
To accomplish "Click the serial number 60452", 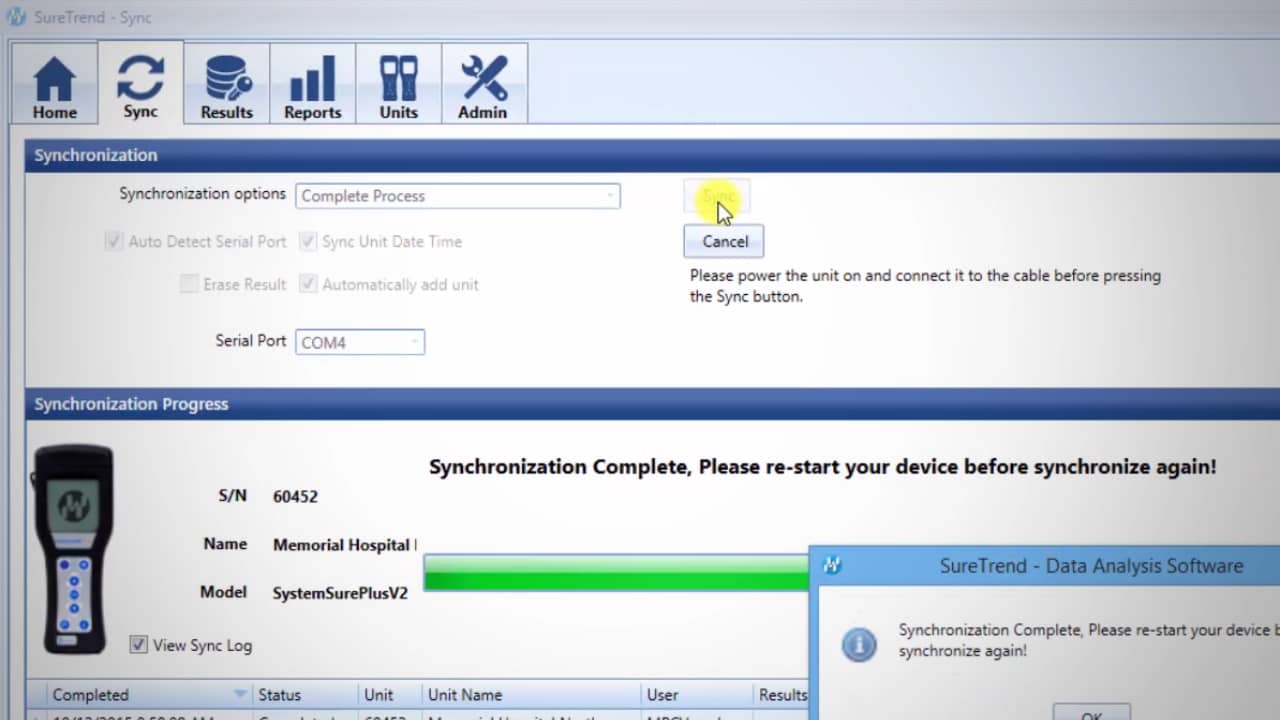I will click(x=295, y=496).
